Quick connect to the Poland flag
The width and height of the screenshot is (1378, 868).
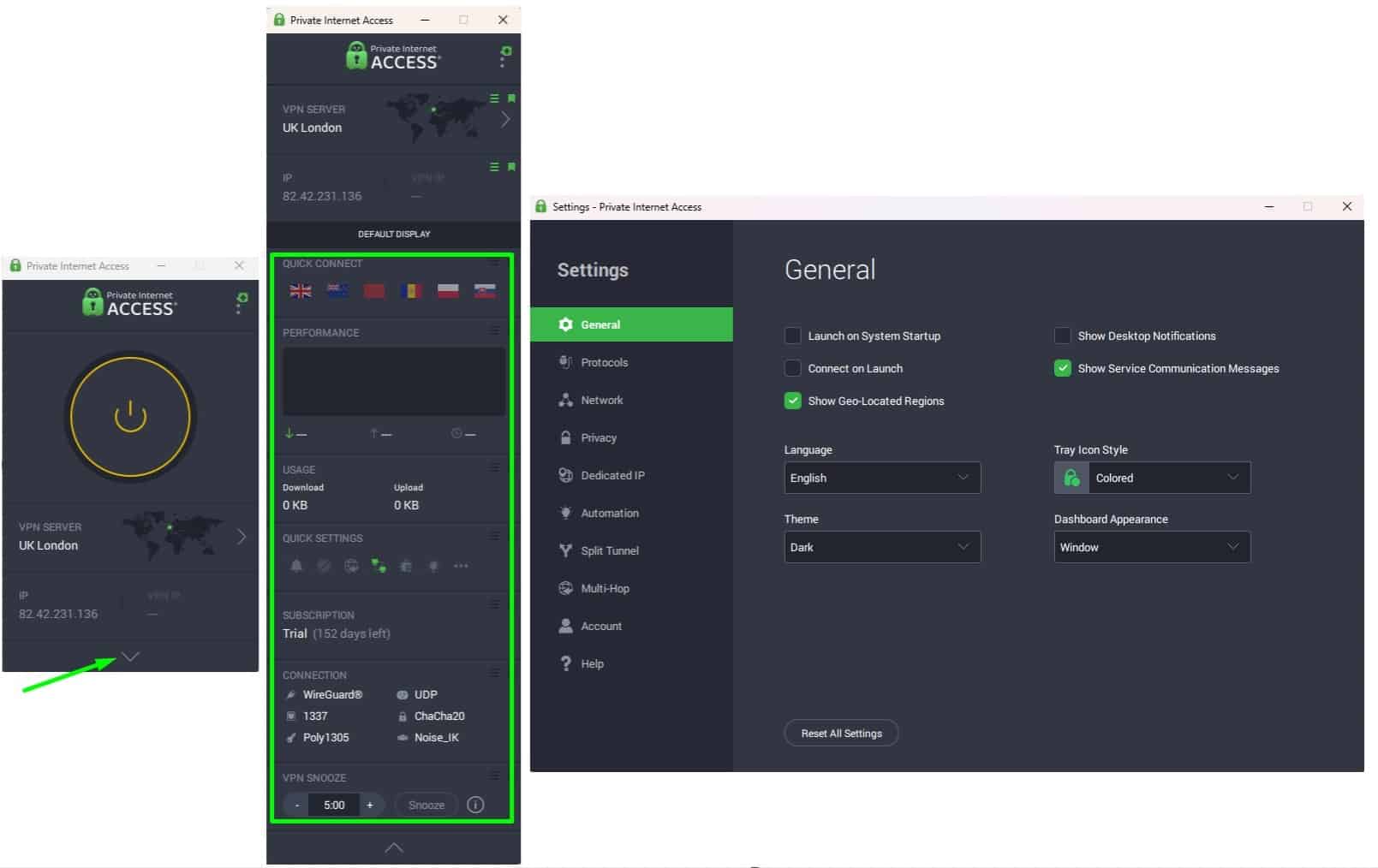tap(448, 291)
